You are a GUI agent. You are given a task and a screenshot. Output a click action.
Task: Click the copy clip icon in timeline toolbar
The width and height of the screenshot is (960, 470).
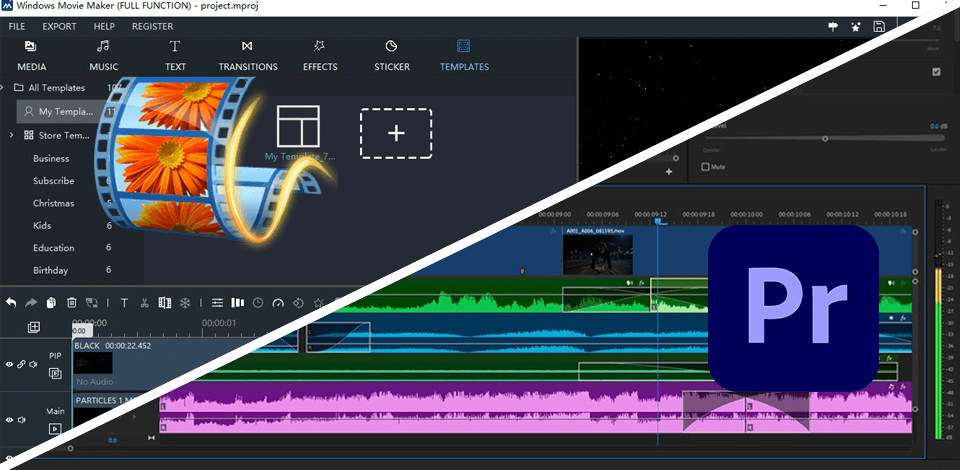click(51, 302)
